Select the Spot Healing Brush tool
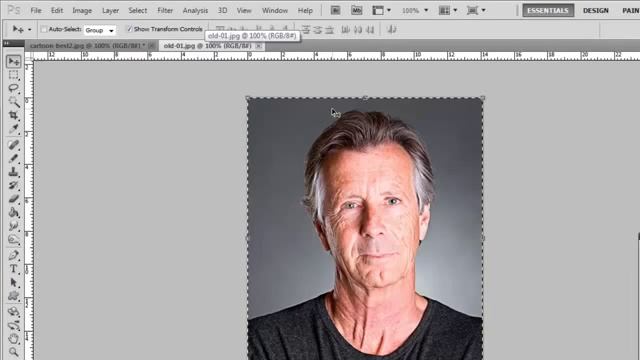The image size is (640, 360). coord(13,144)
